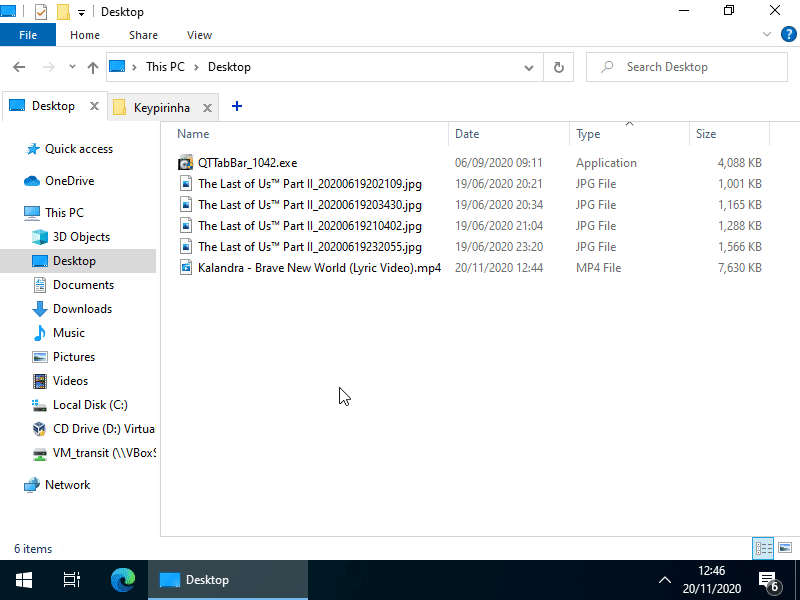Add a new tab with plus button
The image size is (800, 600).
237,106
